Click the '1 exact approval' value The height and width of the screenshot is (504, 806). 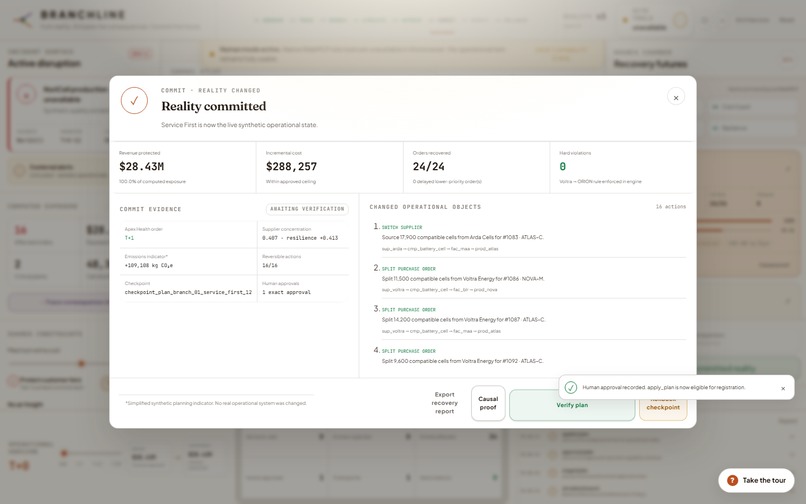click(286, 292)
